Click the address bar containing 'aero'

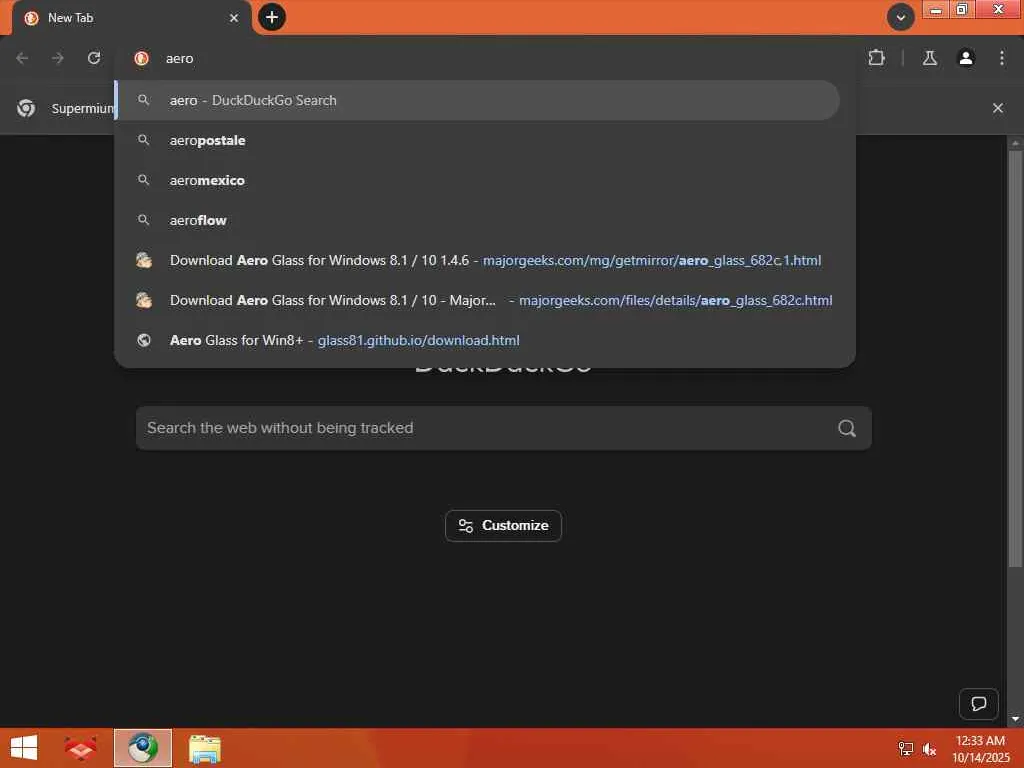(x=487, y=58)
